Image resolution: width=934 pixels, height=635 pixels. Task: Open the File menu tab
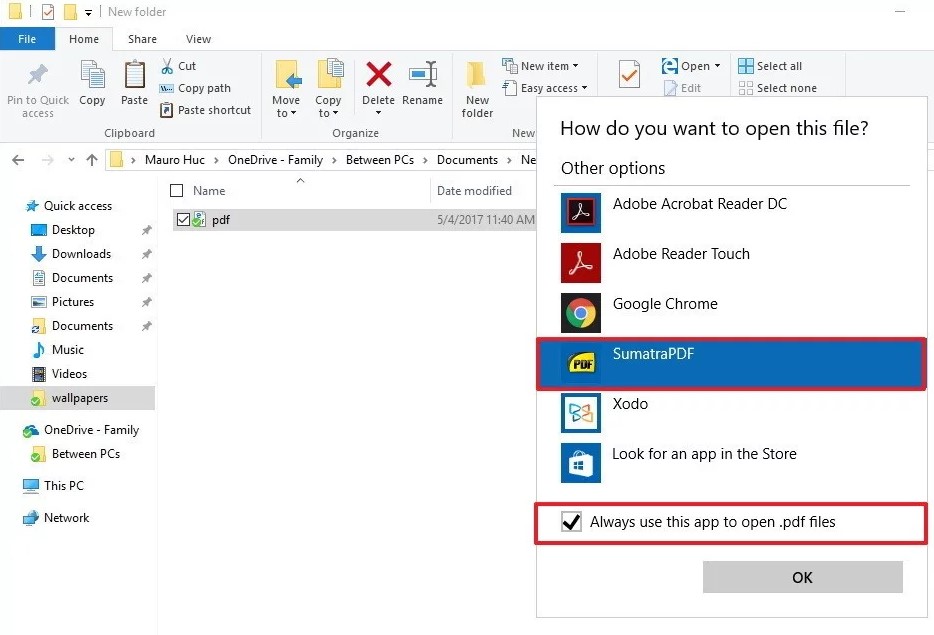27,39
